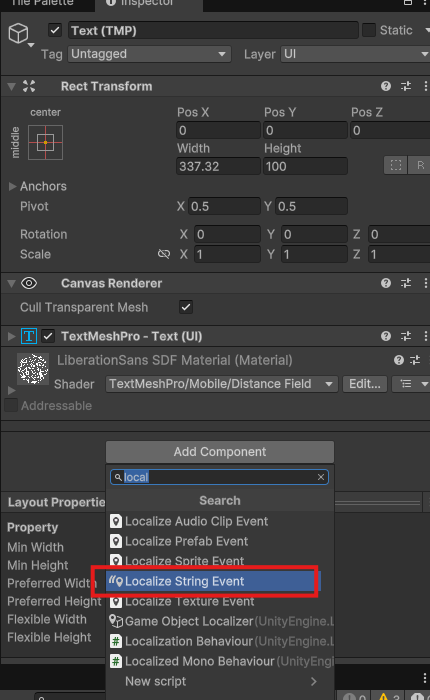Image resolution: width=430 pixels, height=700 pixels.
Task: Open the Tag Untagged dropdown
Action: (x=150, y=54)
